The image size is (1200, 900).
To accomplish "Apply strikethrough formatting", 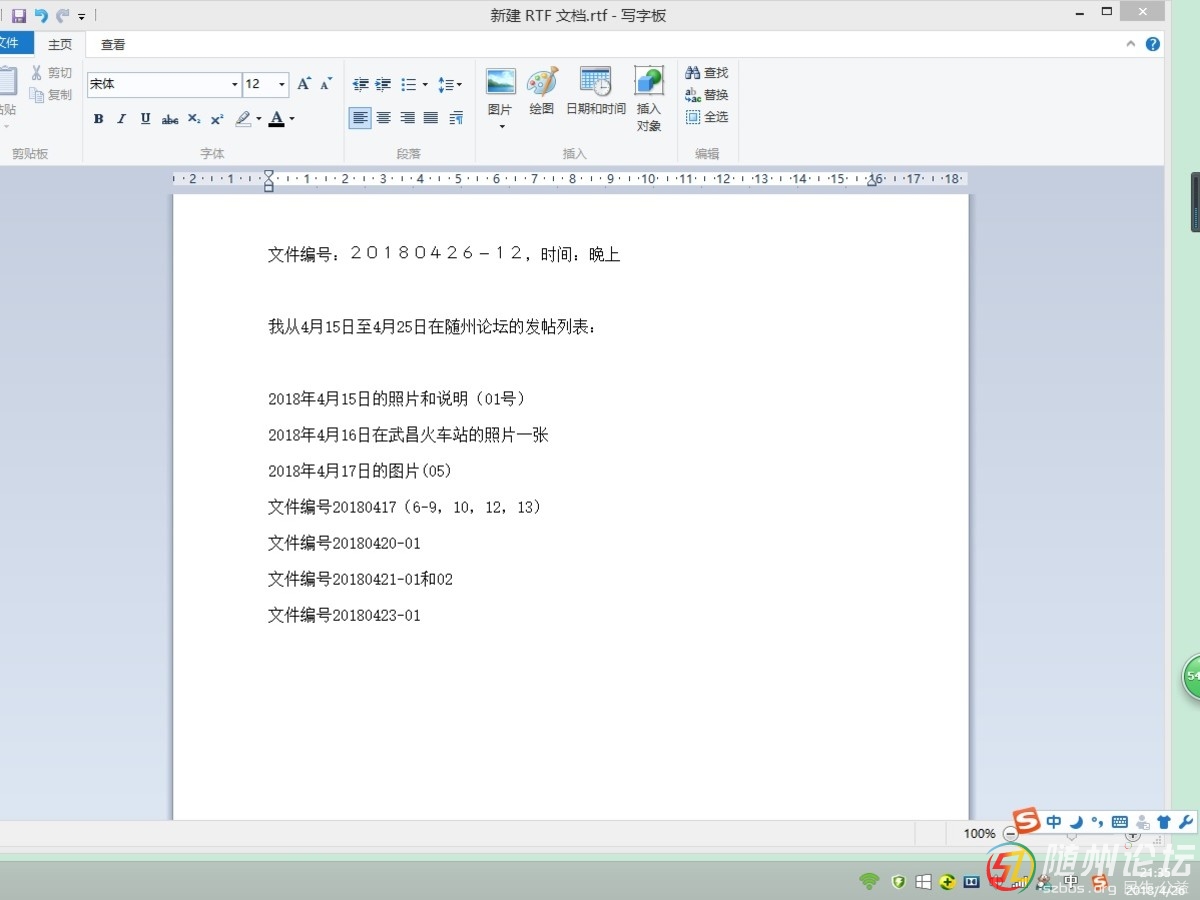I will 170,119.
